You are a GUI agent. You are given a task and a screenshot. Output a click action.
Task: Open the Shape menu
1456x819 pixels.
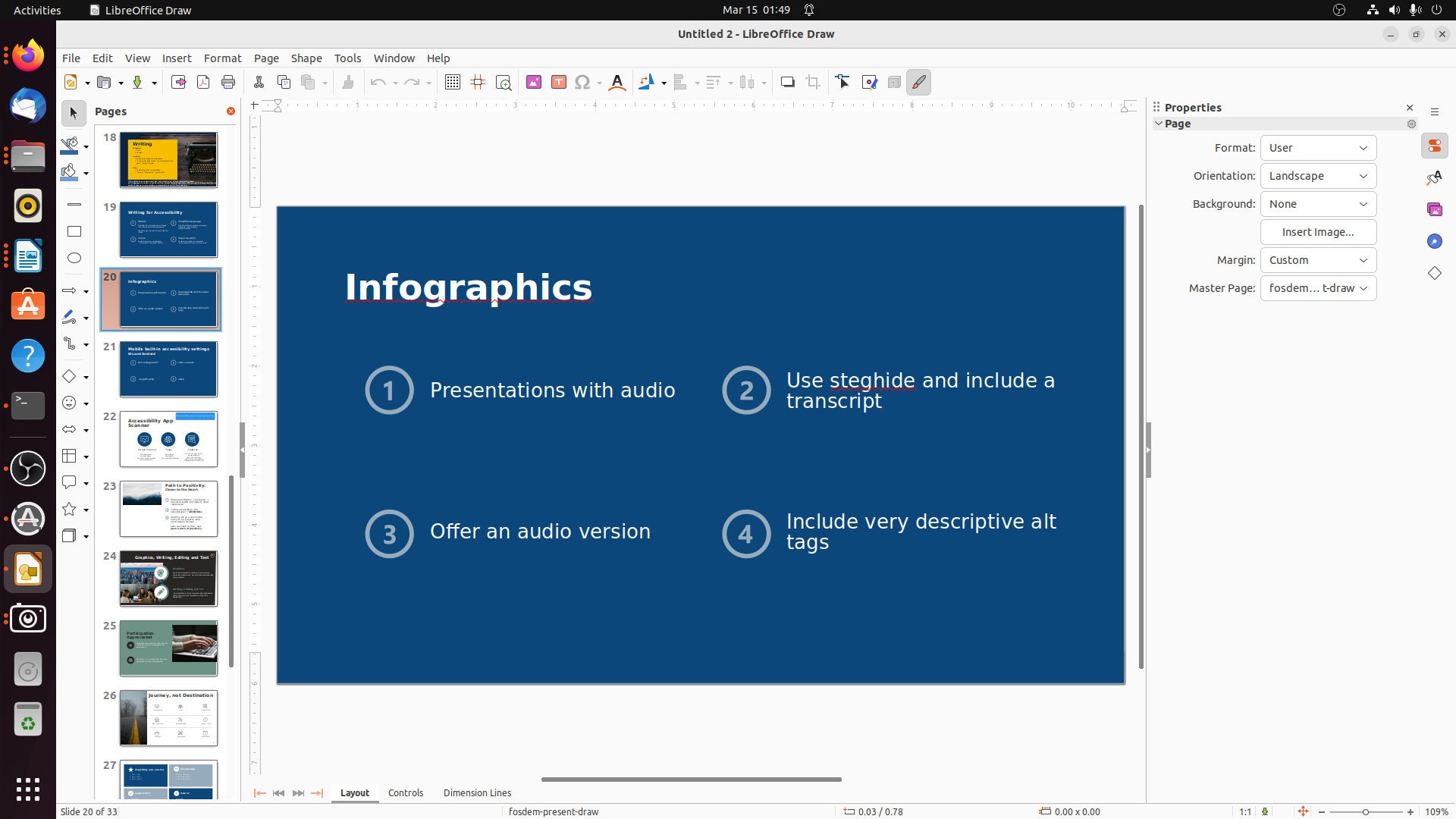click(x=306, y=58)
